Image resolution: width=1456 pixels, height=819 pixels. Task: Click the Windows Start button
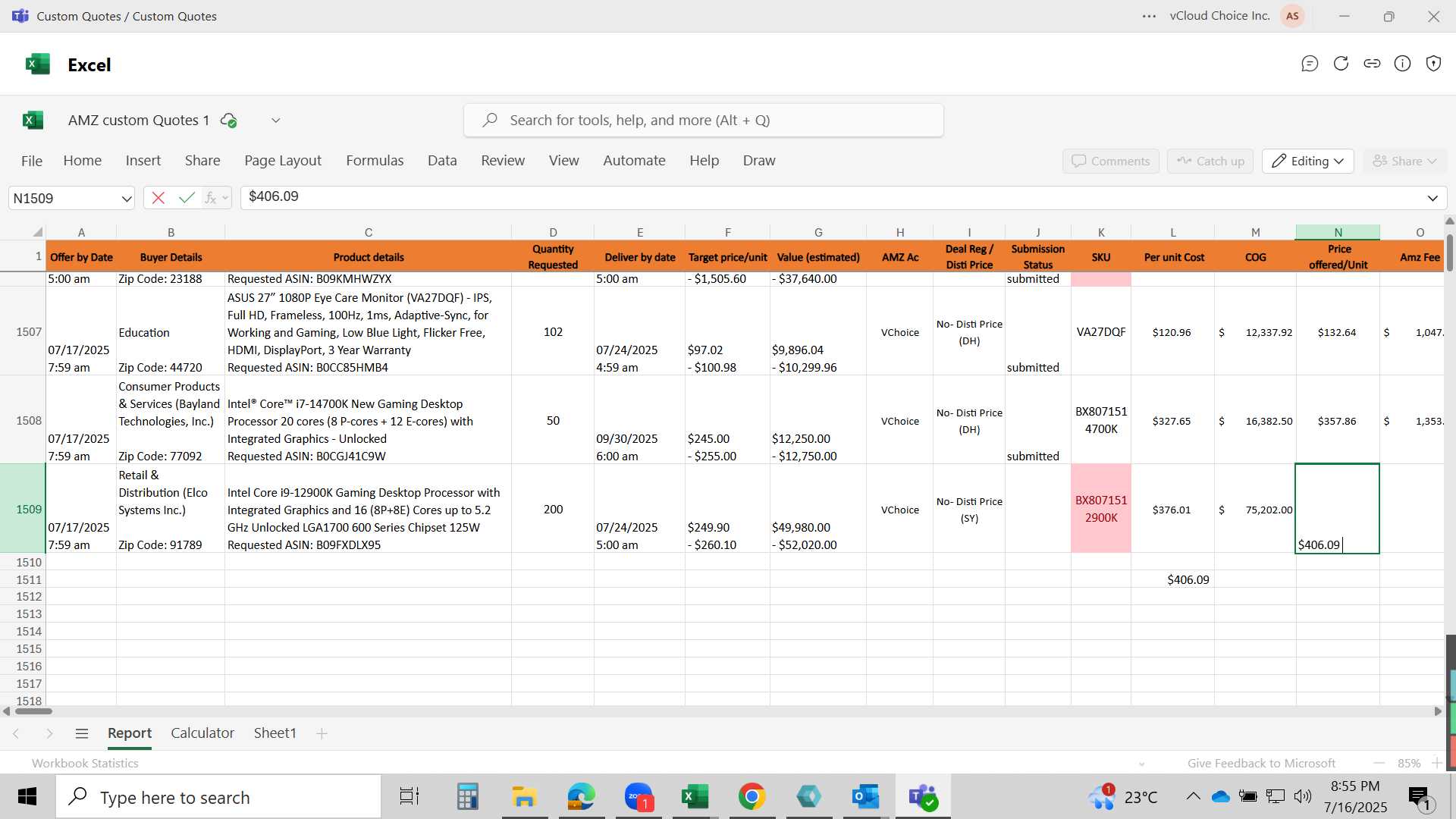[27, 797]
